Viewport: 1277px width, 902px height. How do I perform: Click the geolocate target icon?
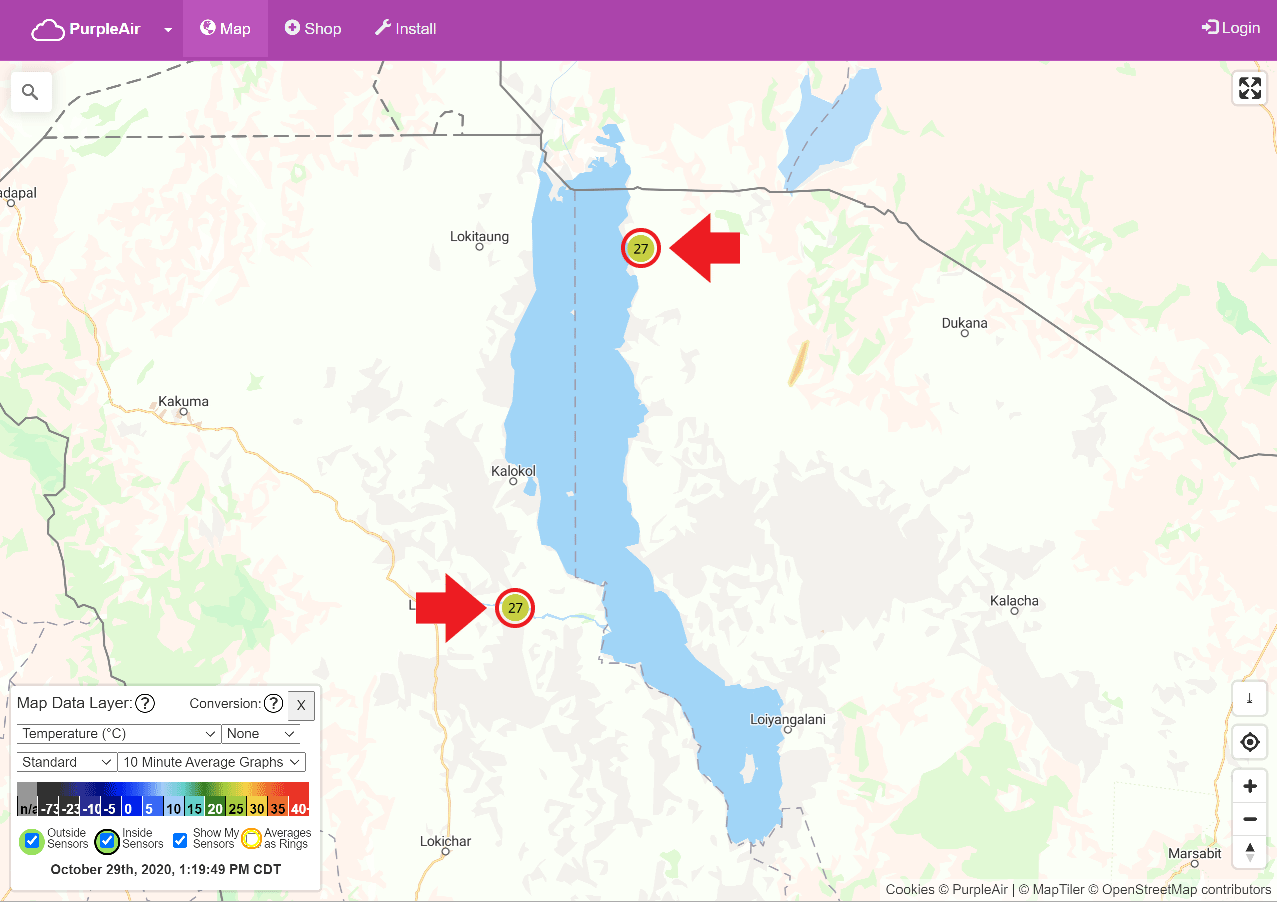click(x=1249, y=743)
